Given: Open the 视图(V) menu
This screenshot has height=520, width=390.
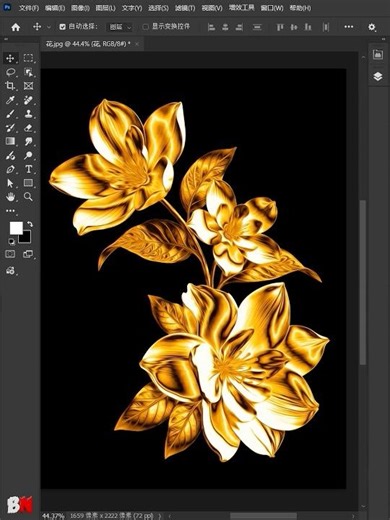Looking at the screenshot, I should pos(212,8).
